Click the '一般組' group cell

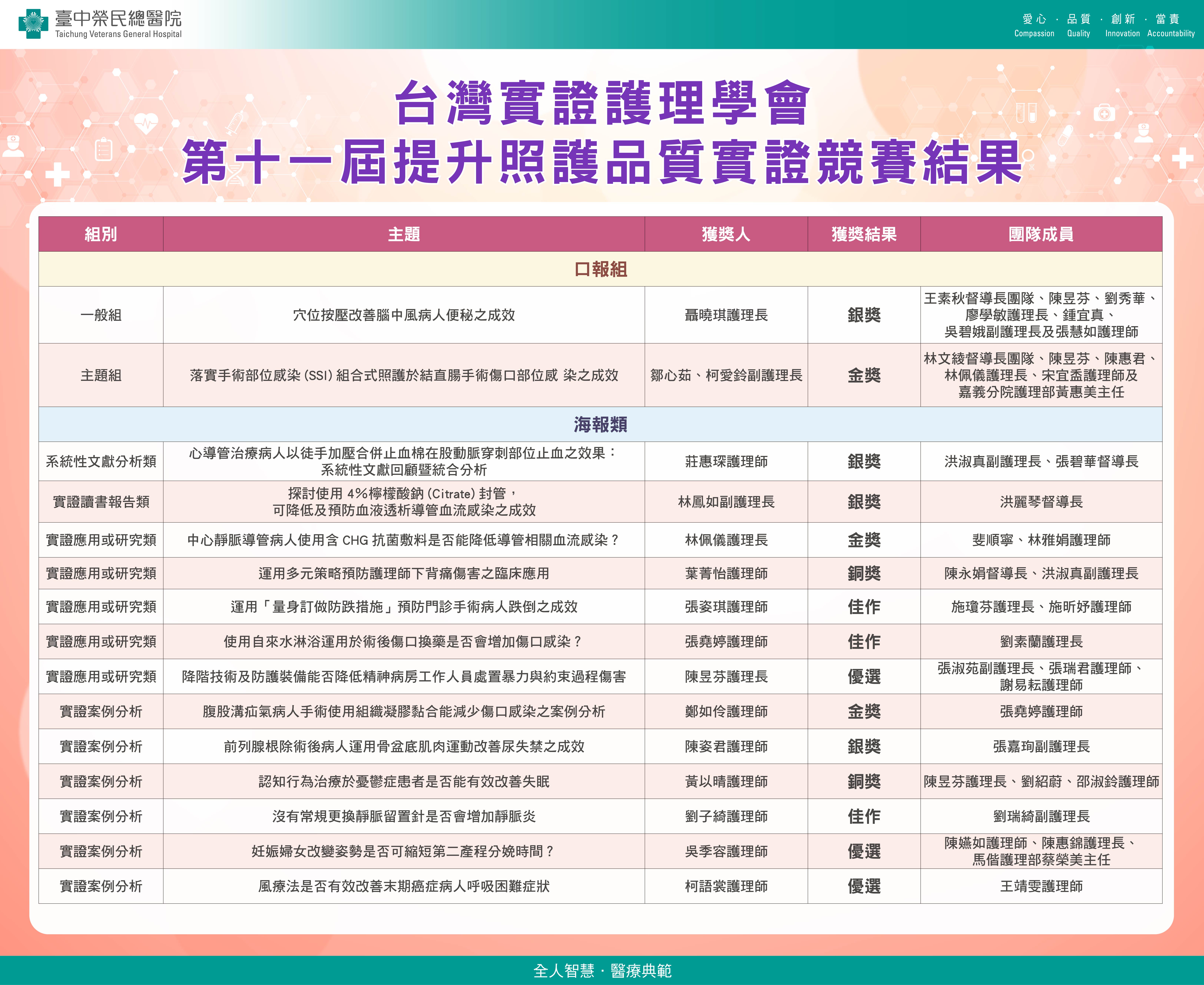tap(101, 315)
